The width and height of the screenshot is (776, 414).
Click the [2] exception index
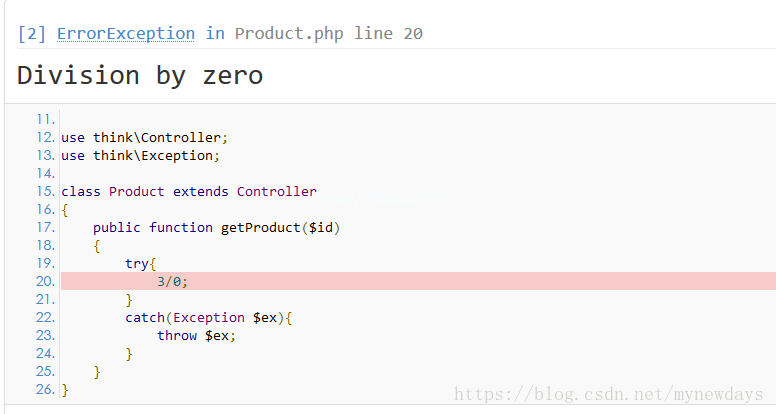click(32, 33)
